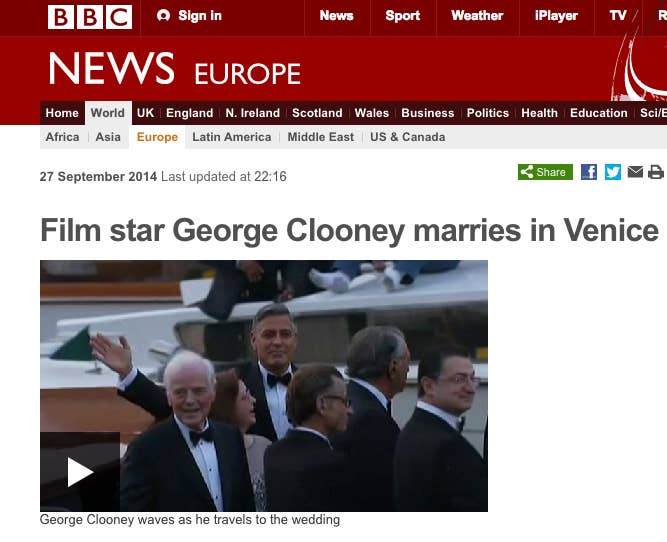
Task: Open Latin America regional news
Action: 231,137
